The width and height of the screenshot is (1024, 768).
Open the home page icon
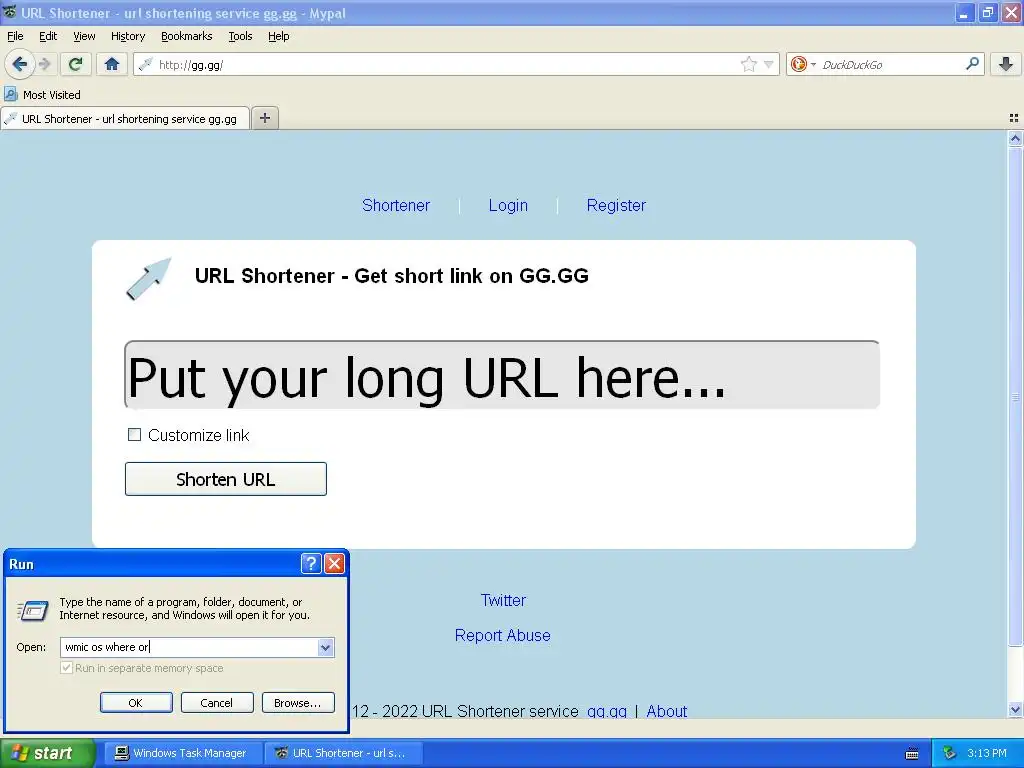[x=112, y=64]
